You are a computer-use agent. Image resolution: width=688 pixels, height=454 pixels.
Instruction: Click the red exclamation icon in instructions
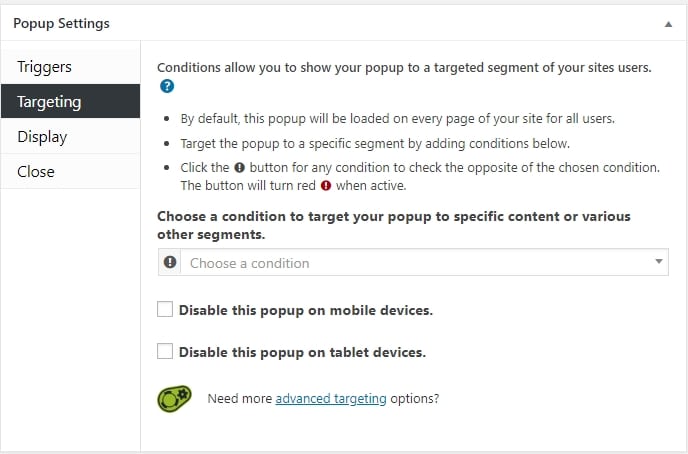[x=326, y=186]
